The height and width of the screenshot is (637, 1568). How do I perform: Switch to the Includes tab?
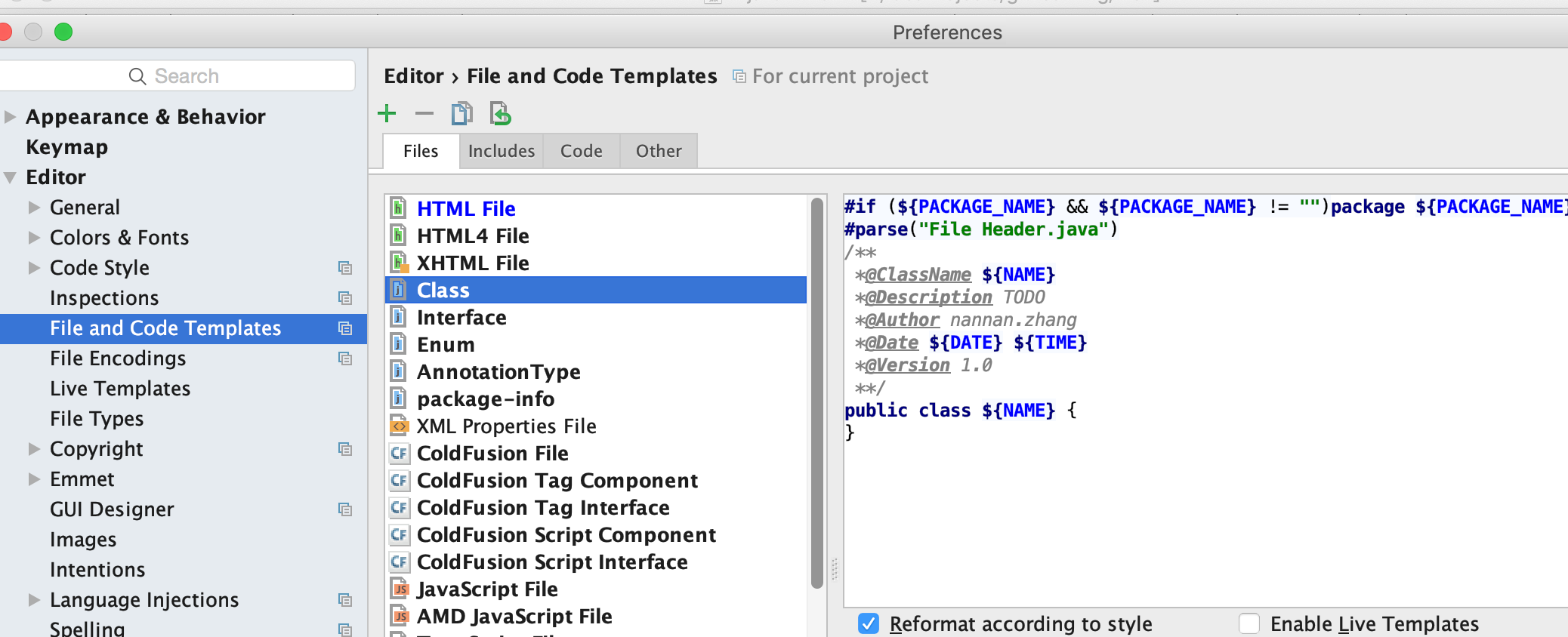point(502,151)
